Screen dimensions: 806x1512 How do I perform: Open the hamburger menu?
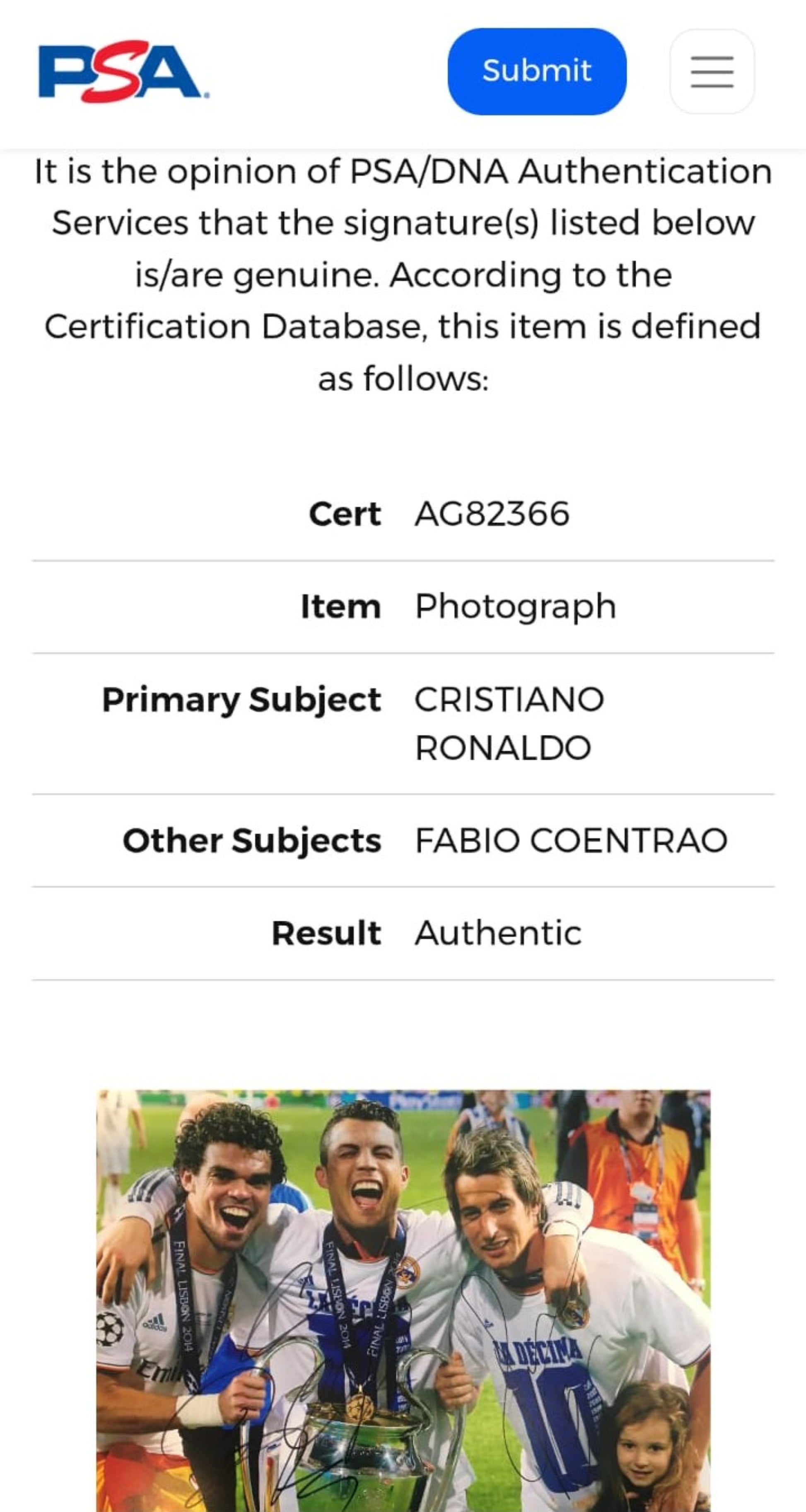coord(712,72)
